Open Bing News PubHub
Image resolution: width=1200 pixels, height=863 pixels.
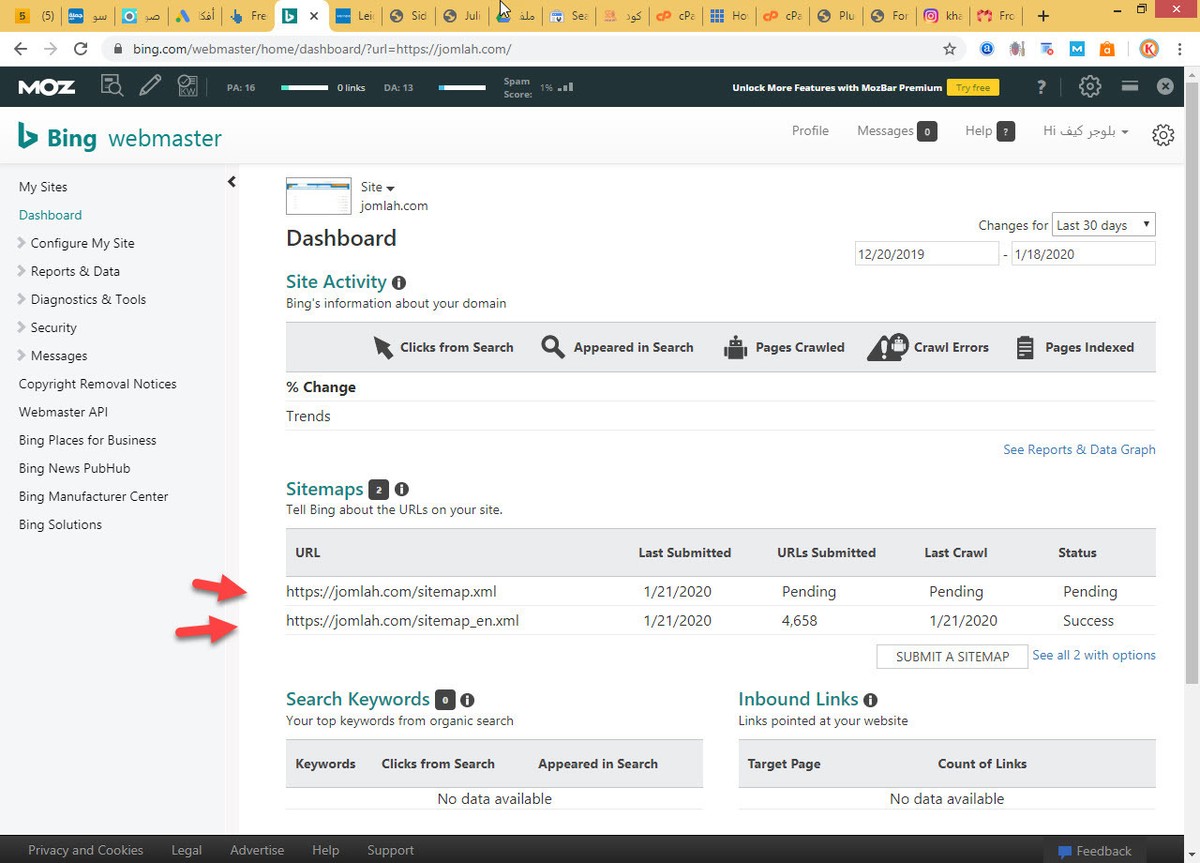point(74,468)
